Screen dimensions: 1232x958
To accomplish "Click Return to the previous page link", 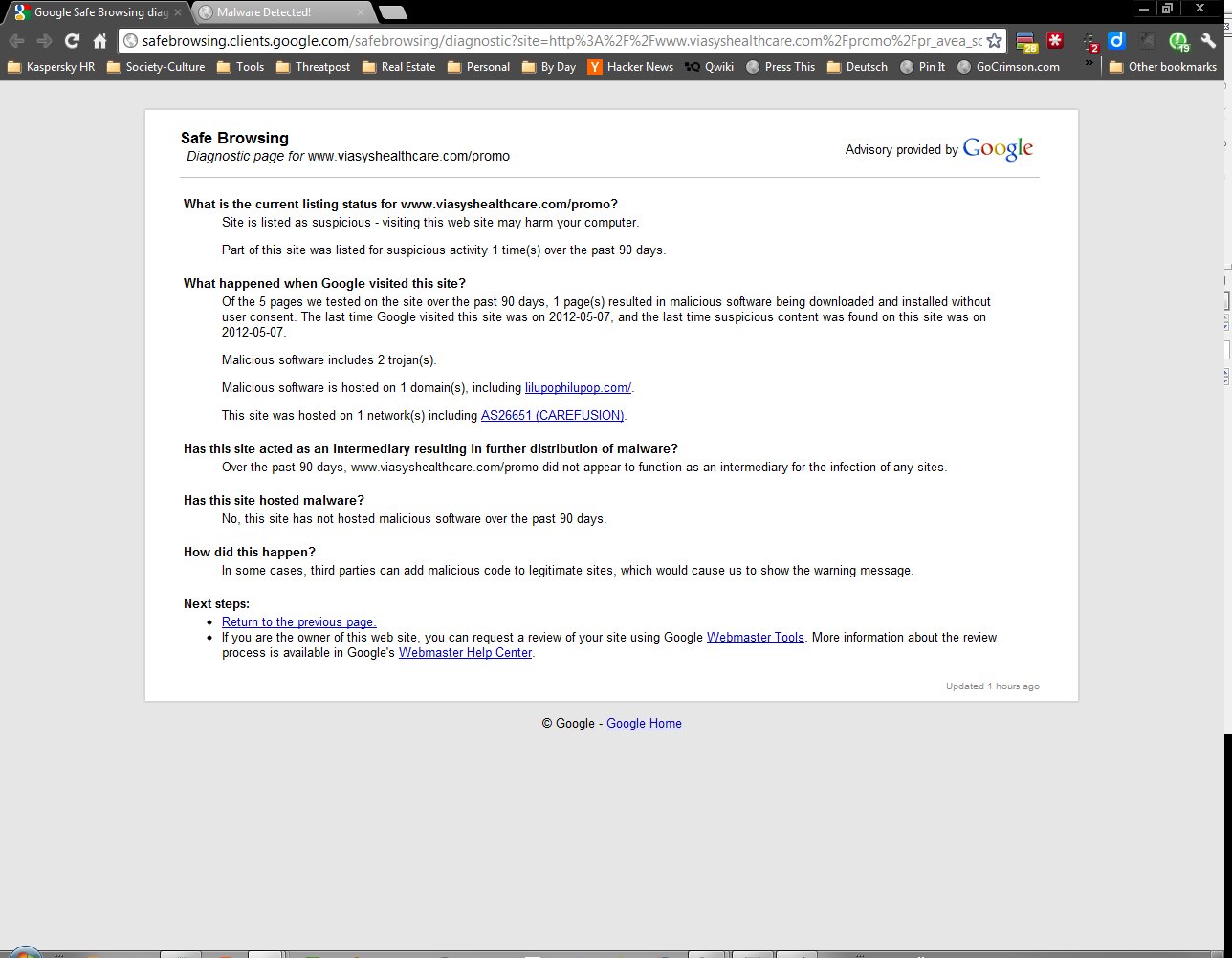I will 299,622.
